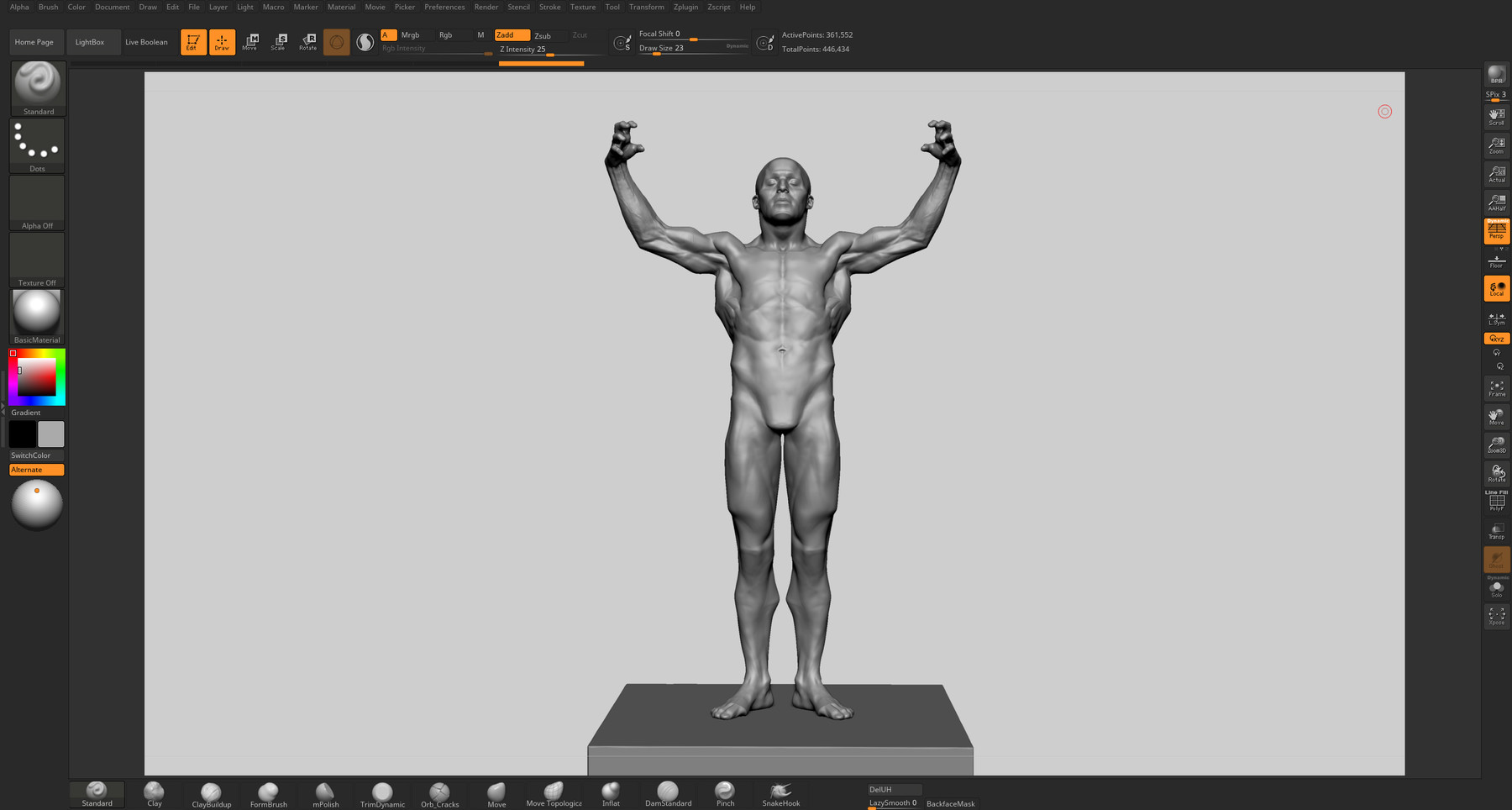Open the Zplugin menu
Screen dimensions: 1512x810
(x=685, y=7)
